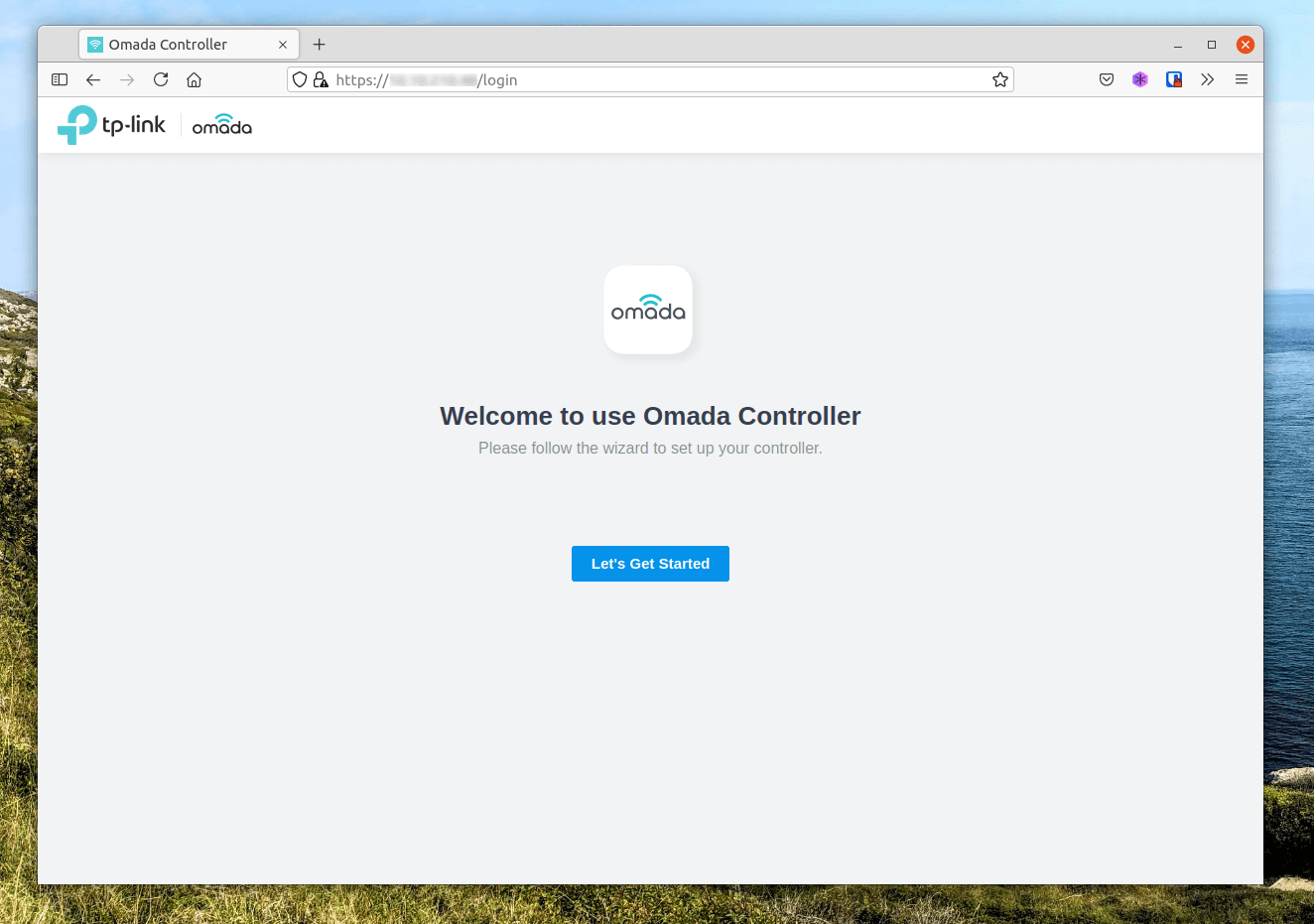Viewport: 1314px width, 924px height.
Task: Close the Firefox window
Action: [1246, 45]
